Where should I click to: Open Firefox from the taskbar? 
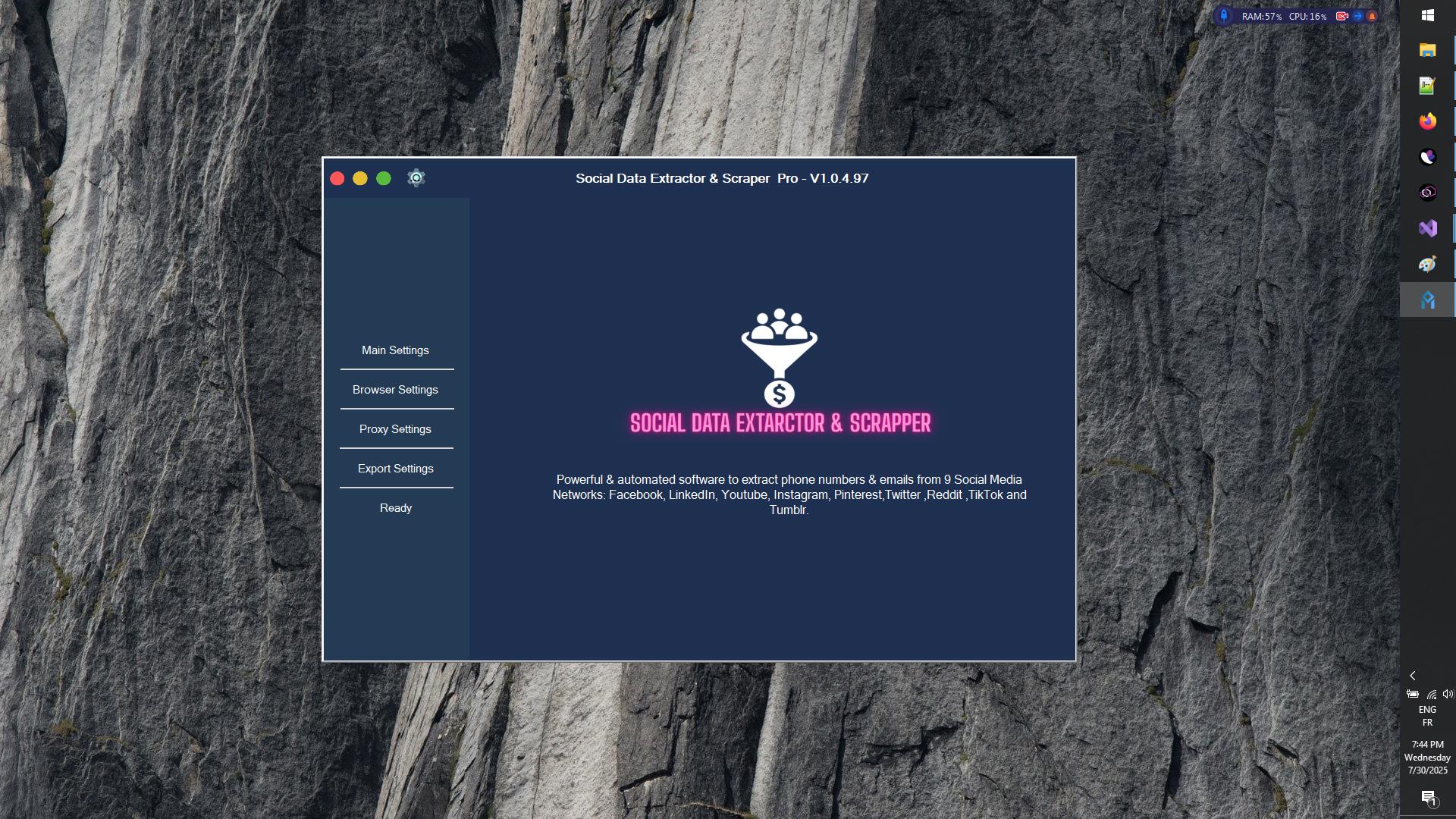(x=1427, y=121)
